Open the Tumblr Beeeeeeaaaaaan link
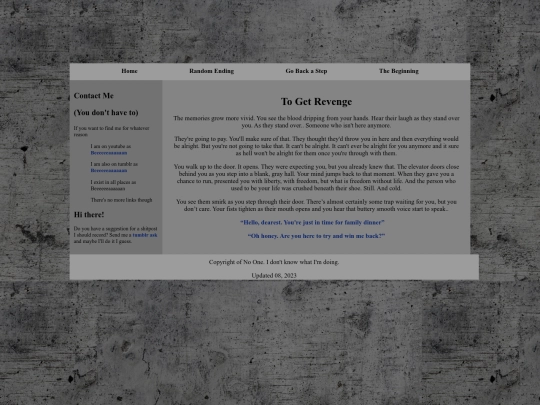Screen dimensions: 540x405 coord(109,170)
